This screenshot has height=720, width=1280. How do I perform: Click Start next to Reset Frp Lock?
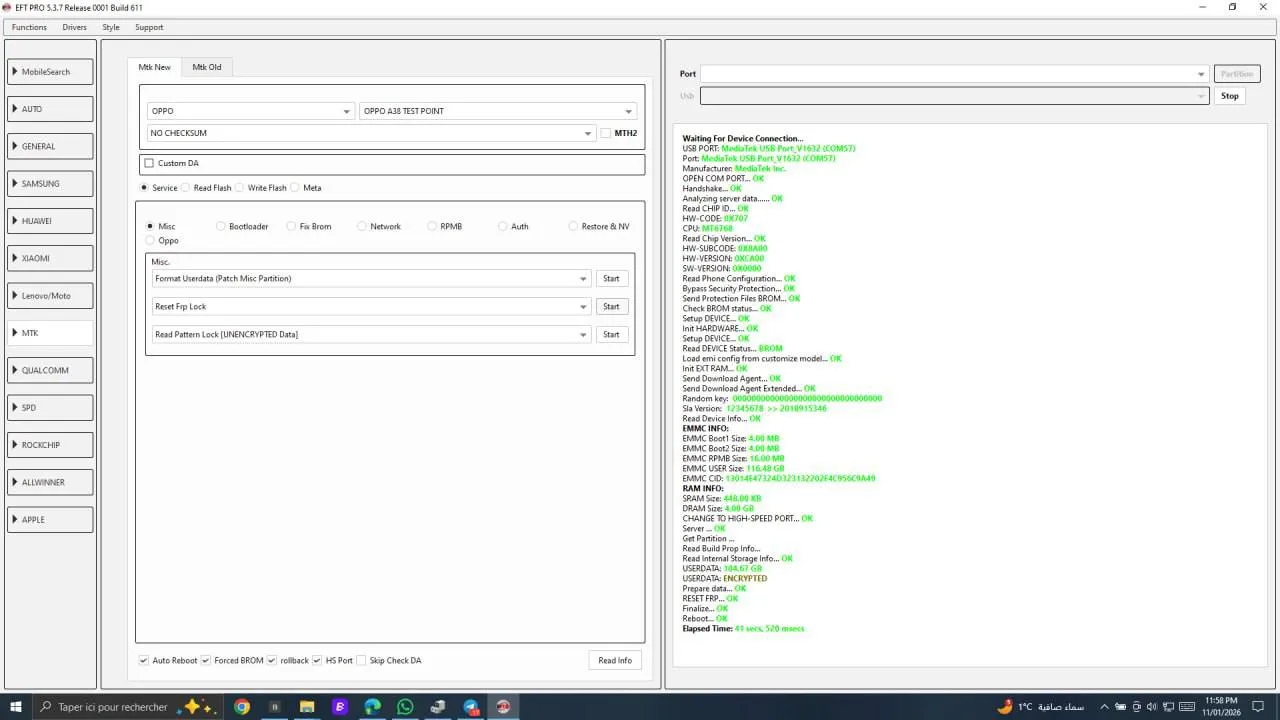pyautogui.click(x=611, y=307)
